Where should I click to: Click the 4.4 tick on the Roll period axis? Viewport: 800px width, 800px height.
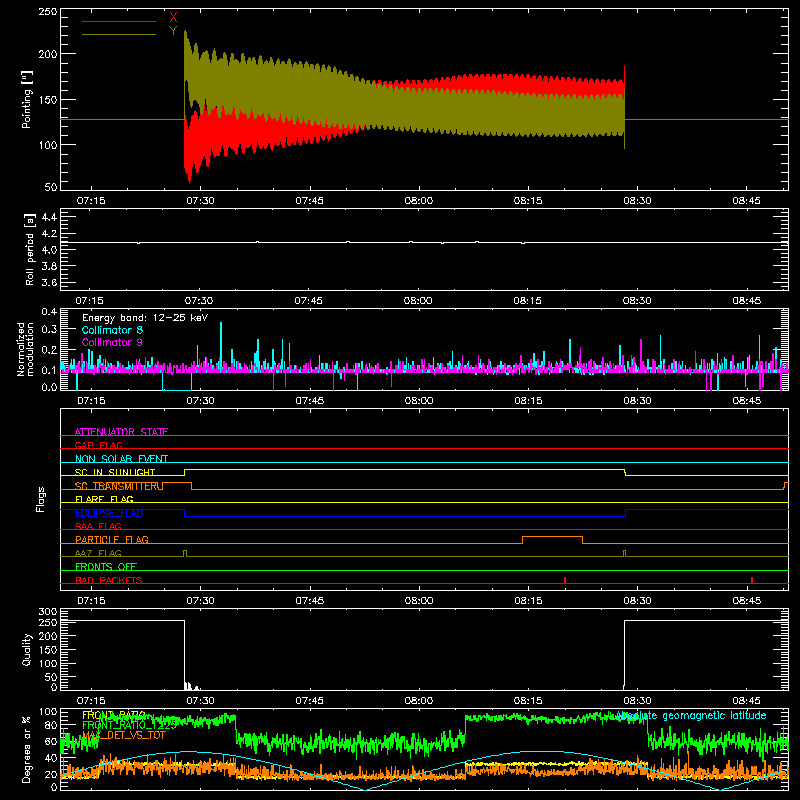[x=49, y=217]
